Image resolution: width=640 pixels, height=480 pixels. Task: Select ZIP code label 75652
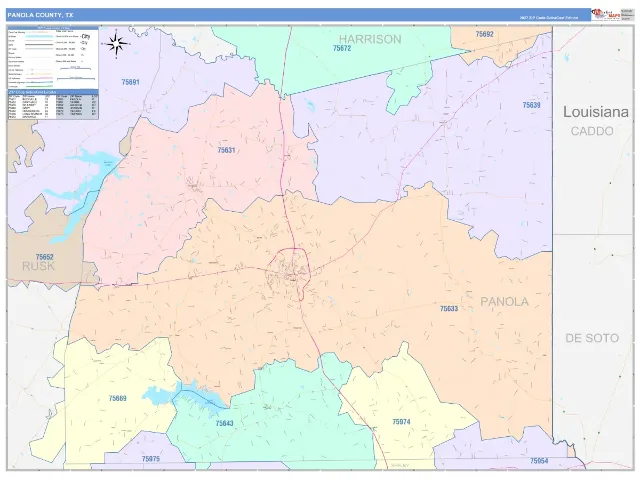click(x=44, y=257)
